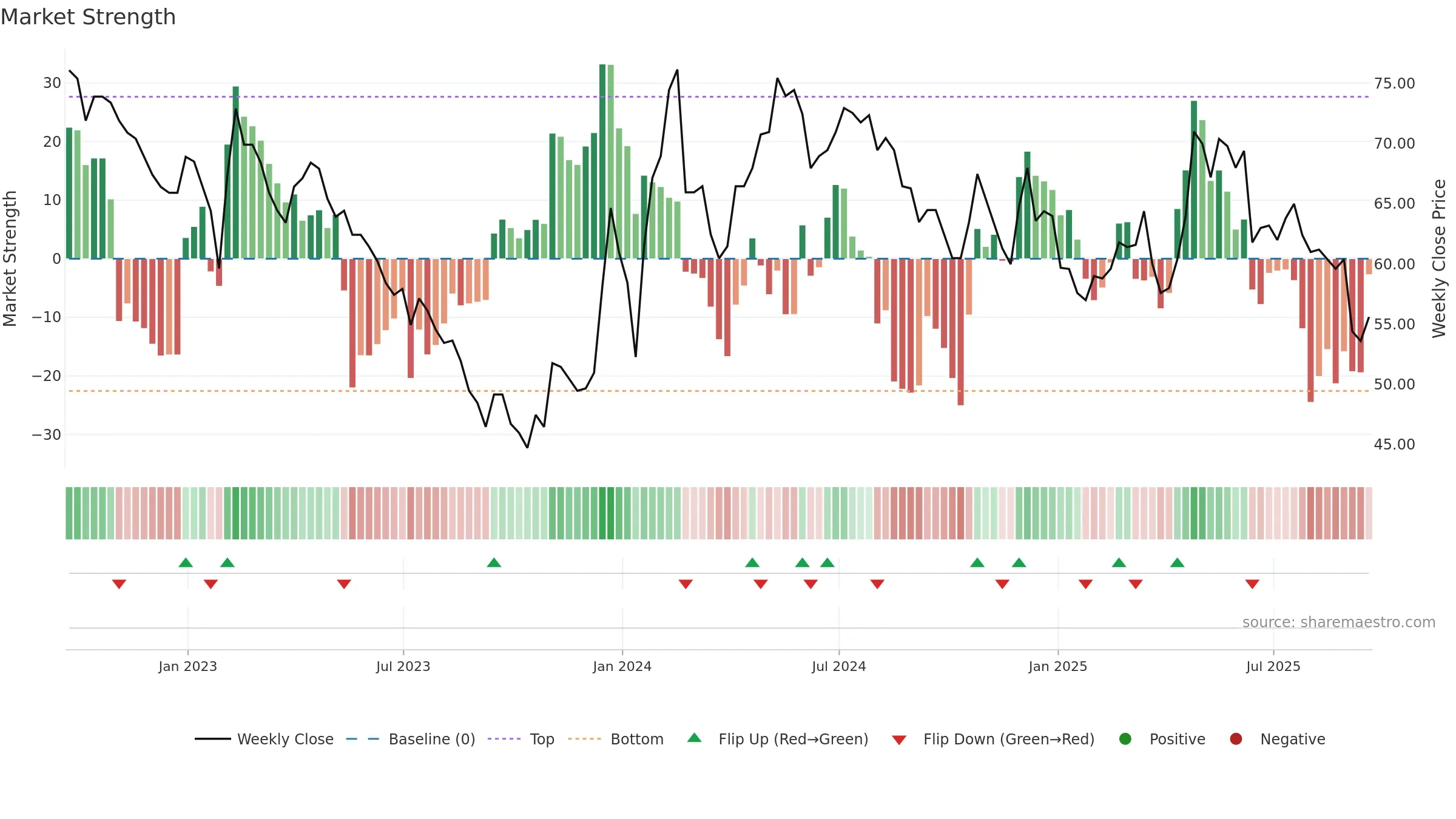Toggle the Baseline (0) legend entry
Viewport: 1456px width, 819px height.
(x=411, y=739)
